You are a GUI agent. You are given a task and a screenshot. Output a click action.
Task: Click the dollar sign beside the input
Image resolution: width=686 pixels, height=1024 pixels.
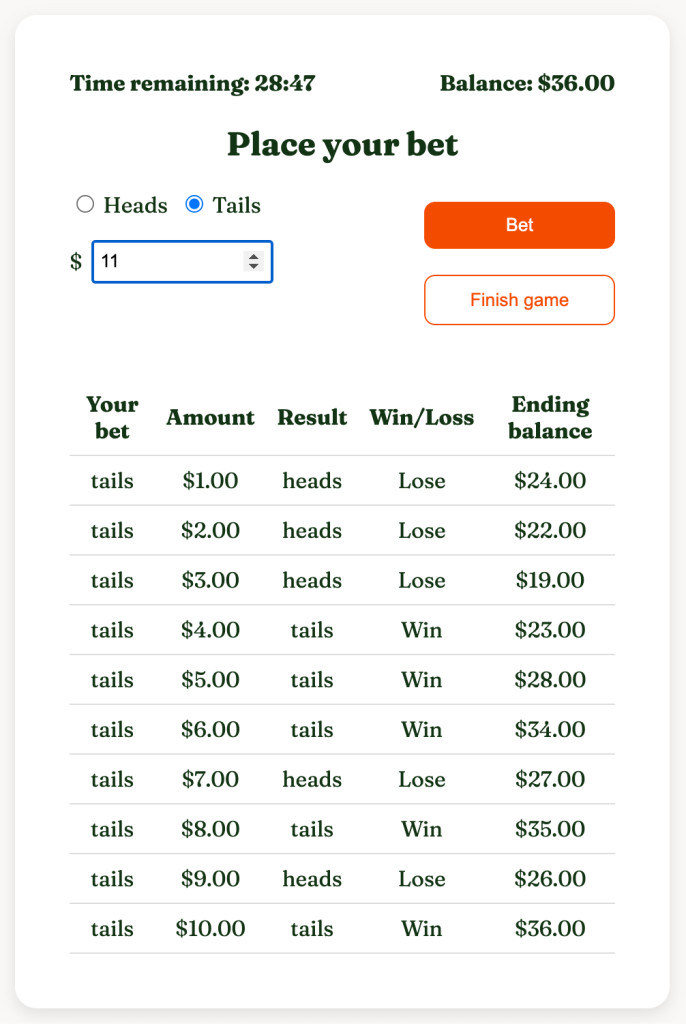click(76, 262)
